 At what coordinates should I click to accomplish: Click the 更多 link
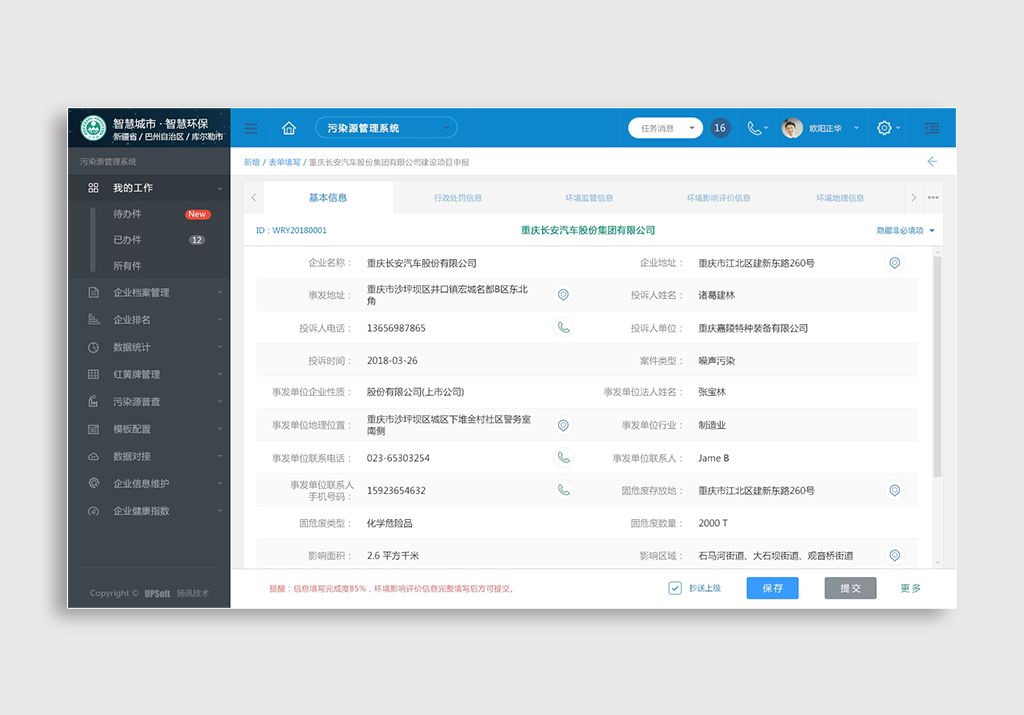tap(910, 588)
